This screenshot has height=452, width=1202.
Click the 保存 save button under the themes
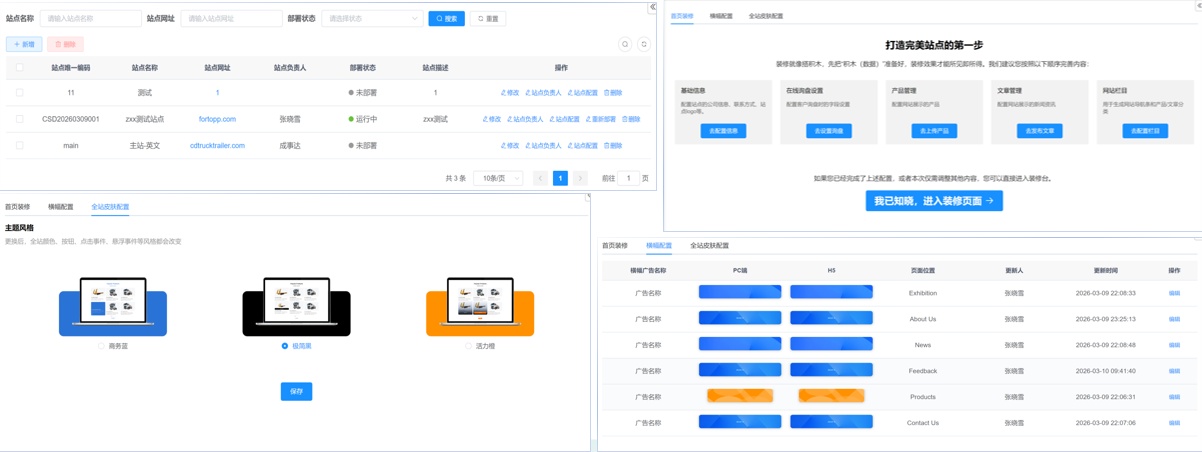[x=296, y=391]
